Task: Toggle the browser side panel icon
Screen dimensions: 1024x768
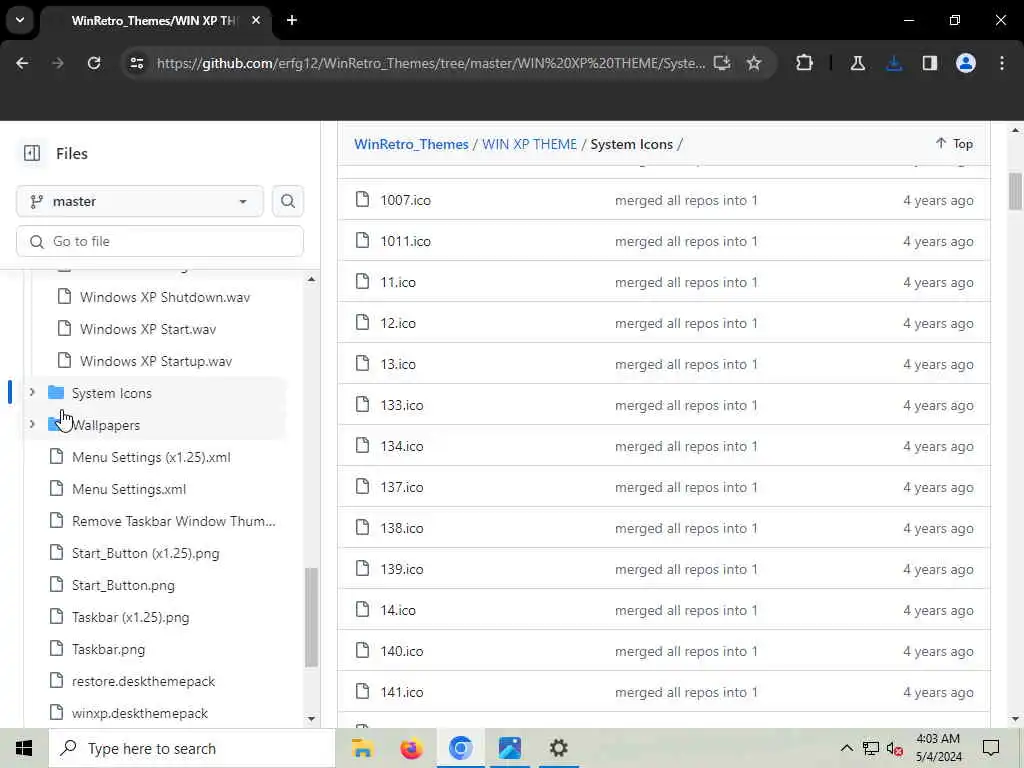Action: pyautogui.click(x=929, y=63)
